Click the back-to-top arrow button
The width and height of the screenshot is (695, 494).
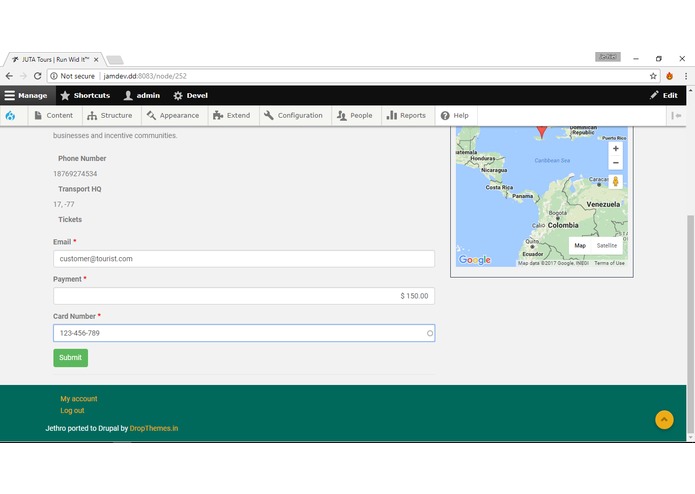click(664, 420)
